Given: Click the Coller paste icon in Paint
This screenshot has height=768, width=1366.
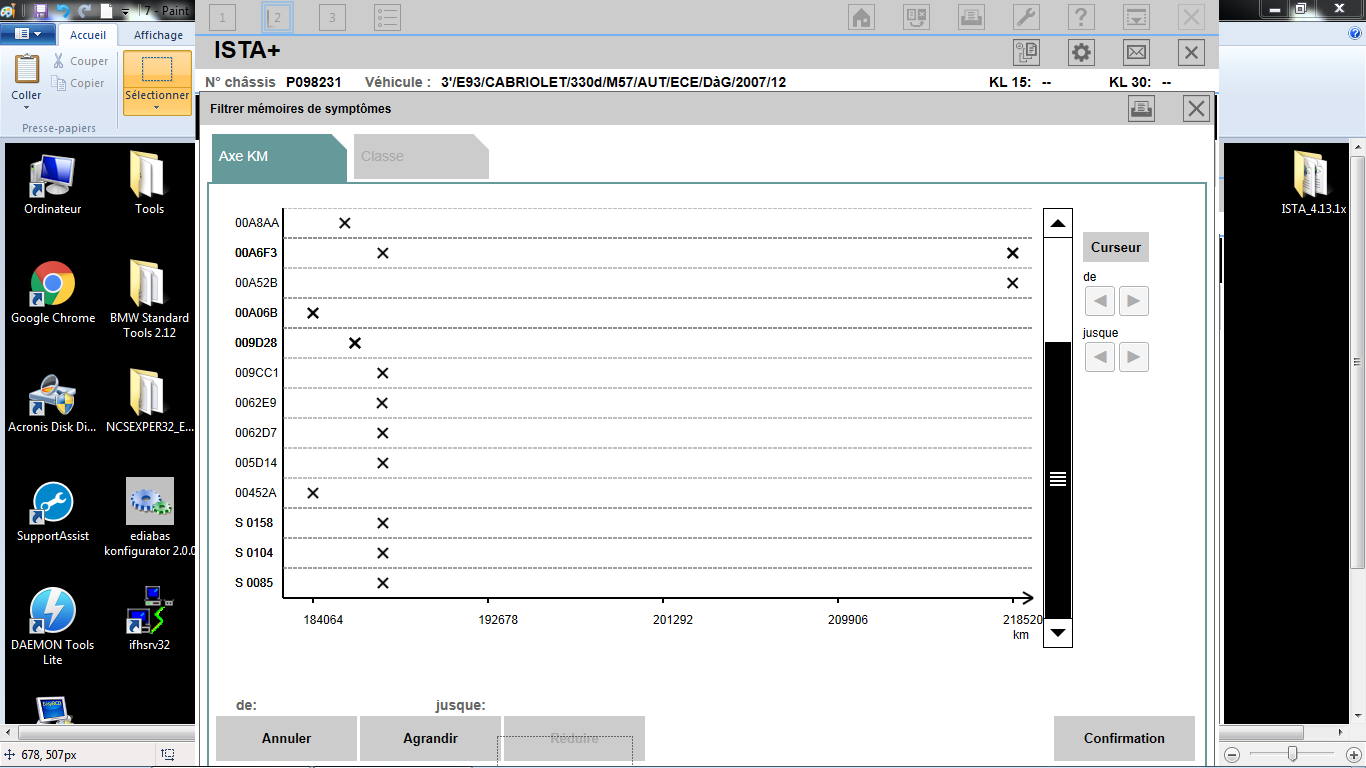Looking at the screenshot, I should tap(27, 69).
